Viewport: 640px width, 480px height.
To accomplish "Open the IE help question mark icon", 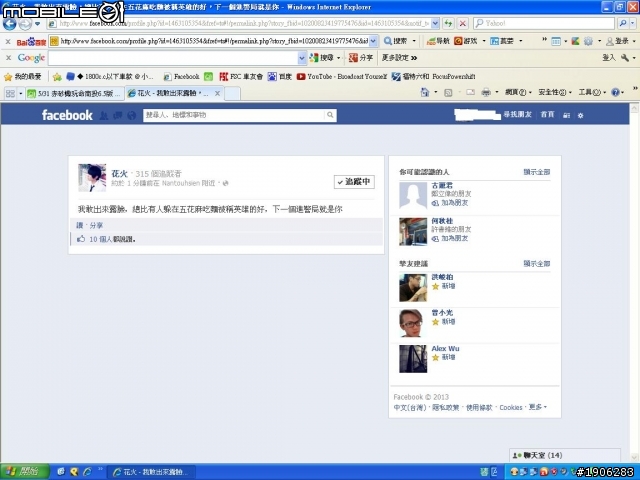I will [x=615, y=93].
